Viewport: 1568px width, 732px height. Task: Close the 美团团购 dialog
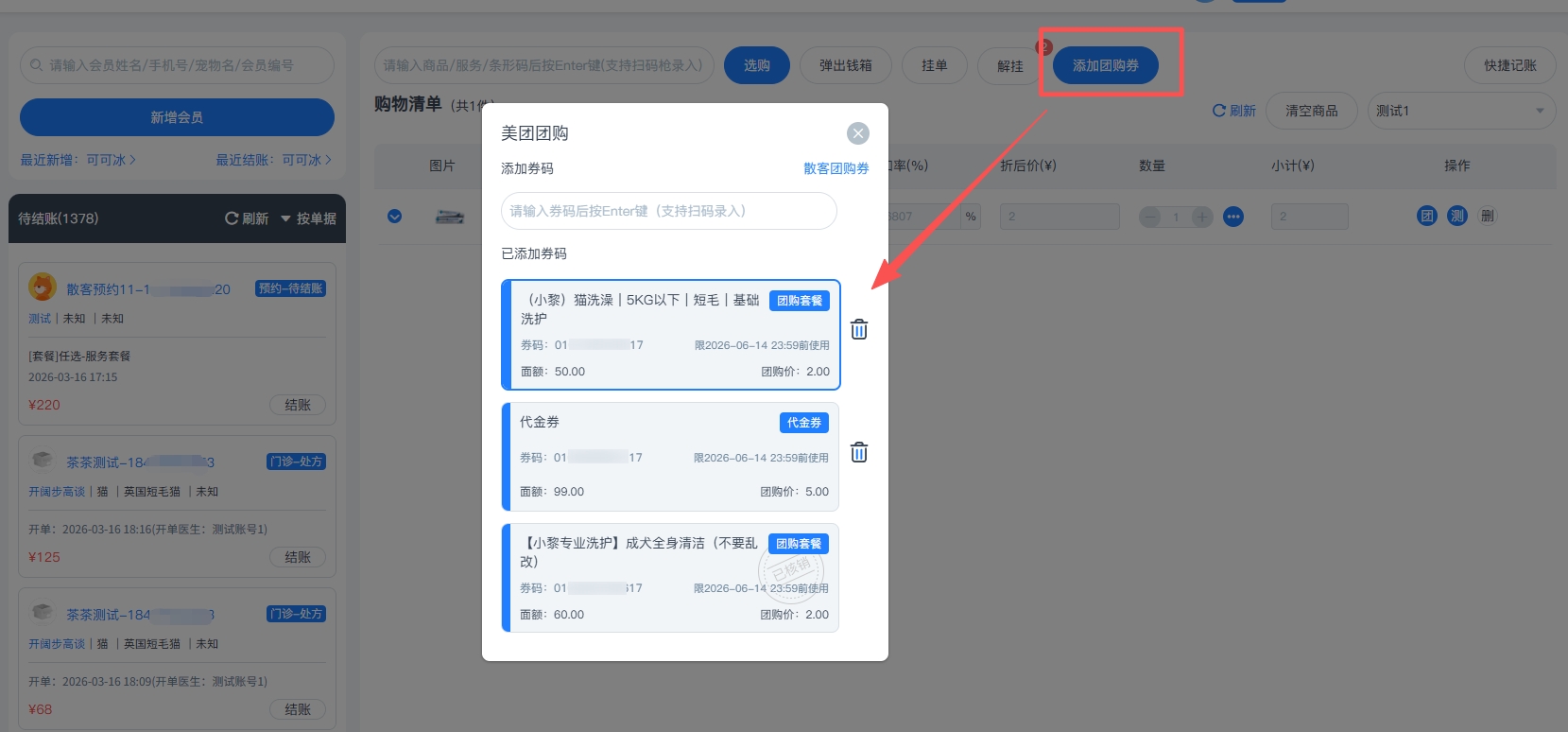857,133
